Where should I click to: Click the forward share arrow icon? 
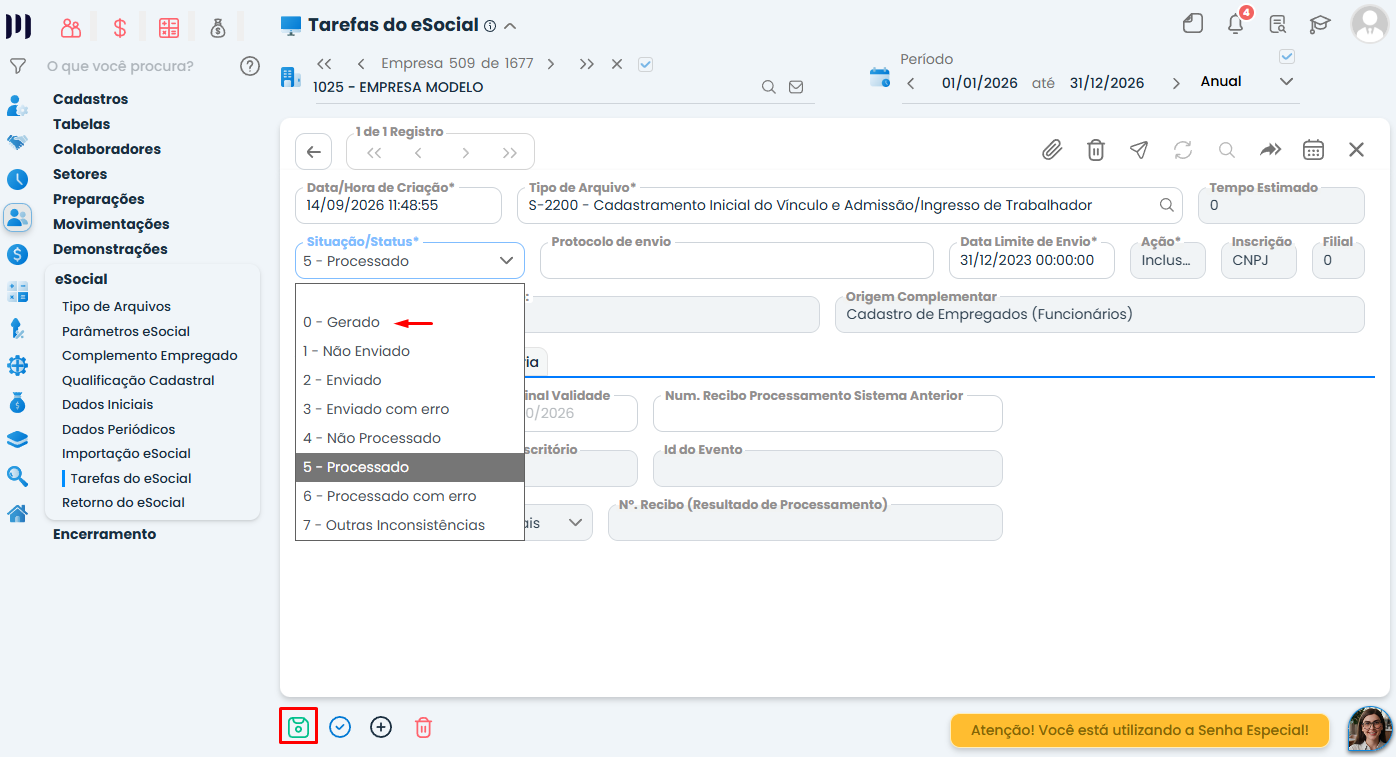tap(1270, 150)
